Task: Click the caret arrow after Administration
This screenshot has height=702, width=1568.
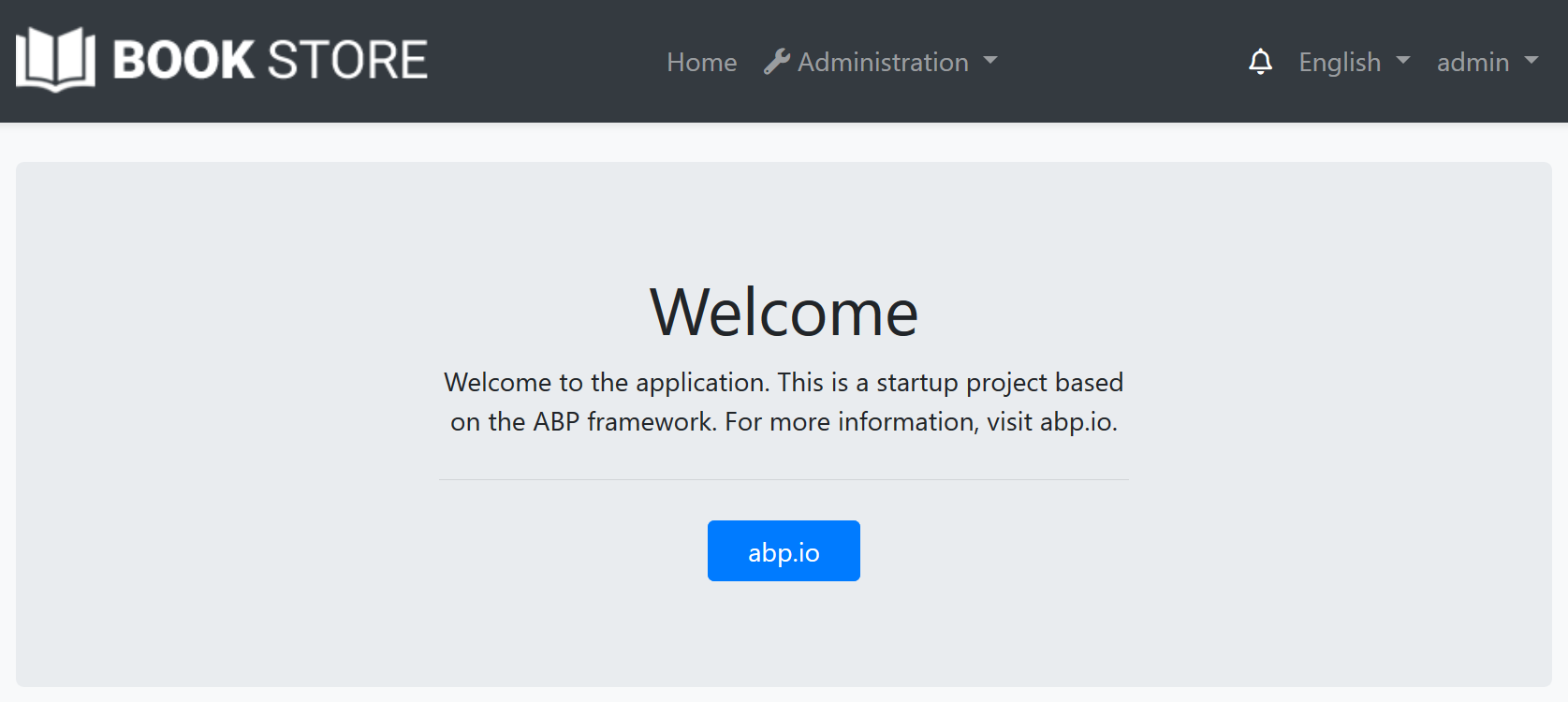Action: (990, 62)
